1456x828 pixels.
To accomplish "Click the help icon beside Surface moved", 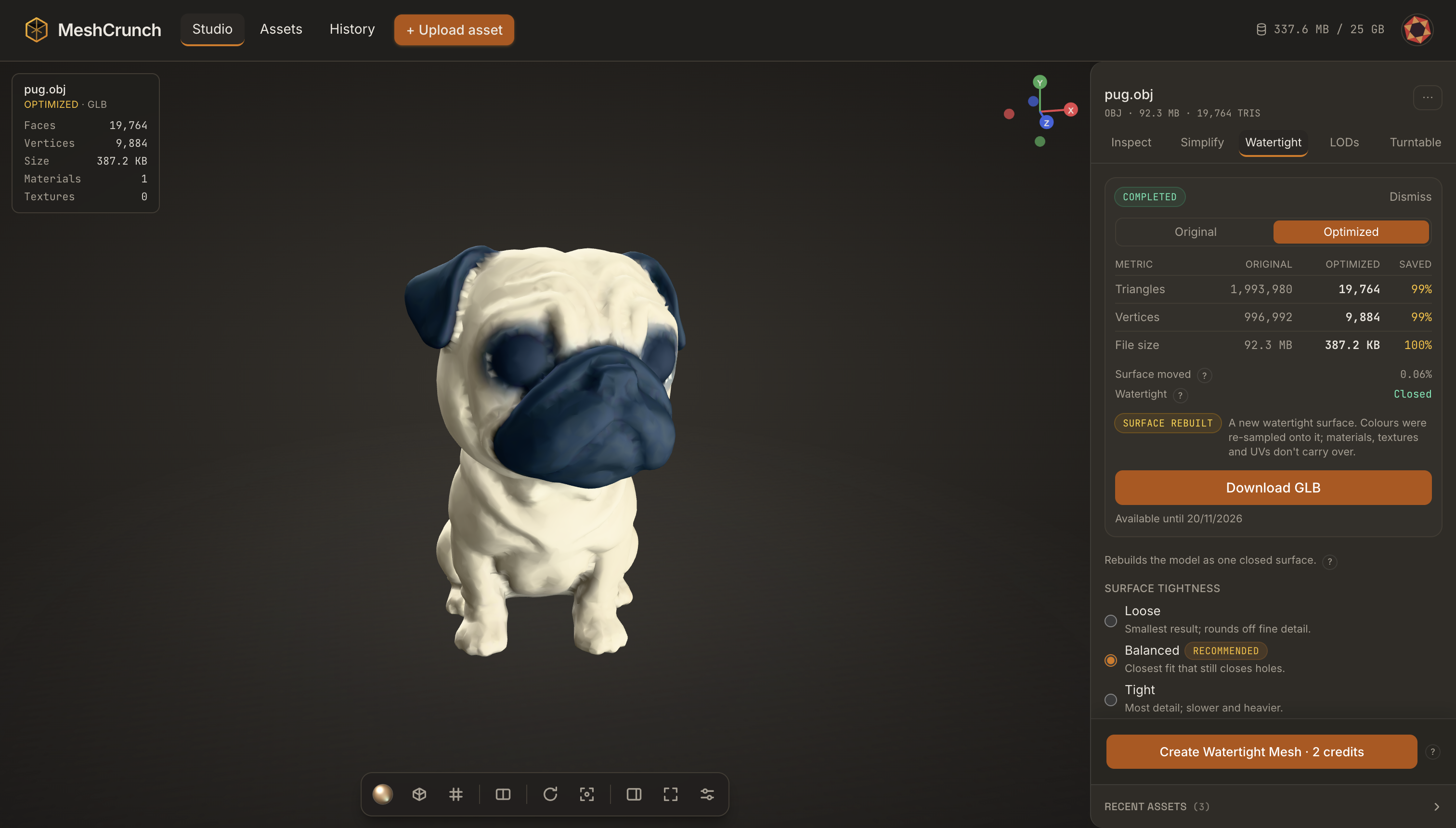I will tap(1204, 375).
